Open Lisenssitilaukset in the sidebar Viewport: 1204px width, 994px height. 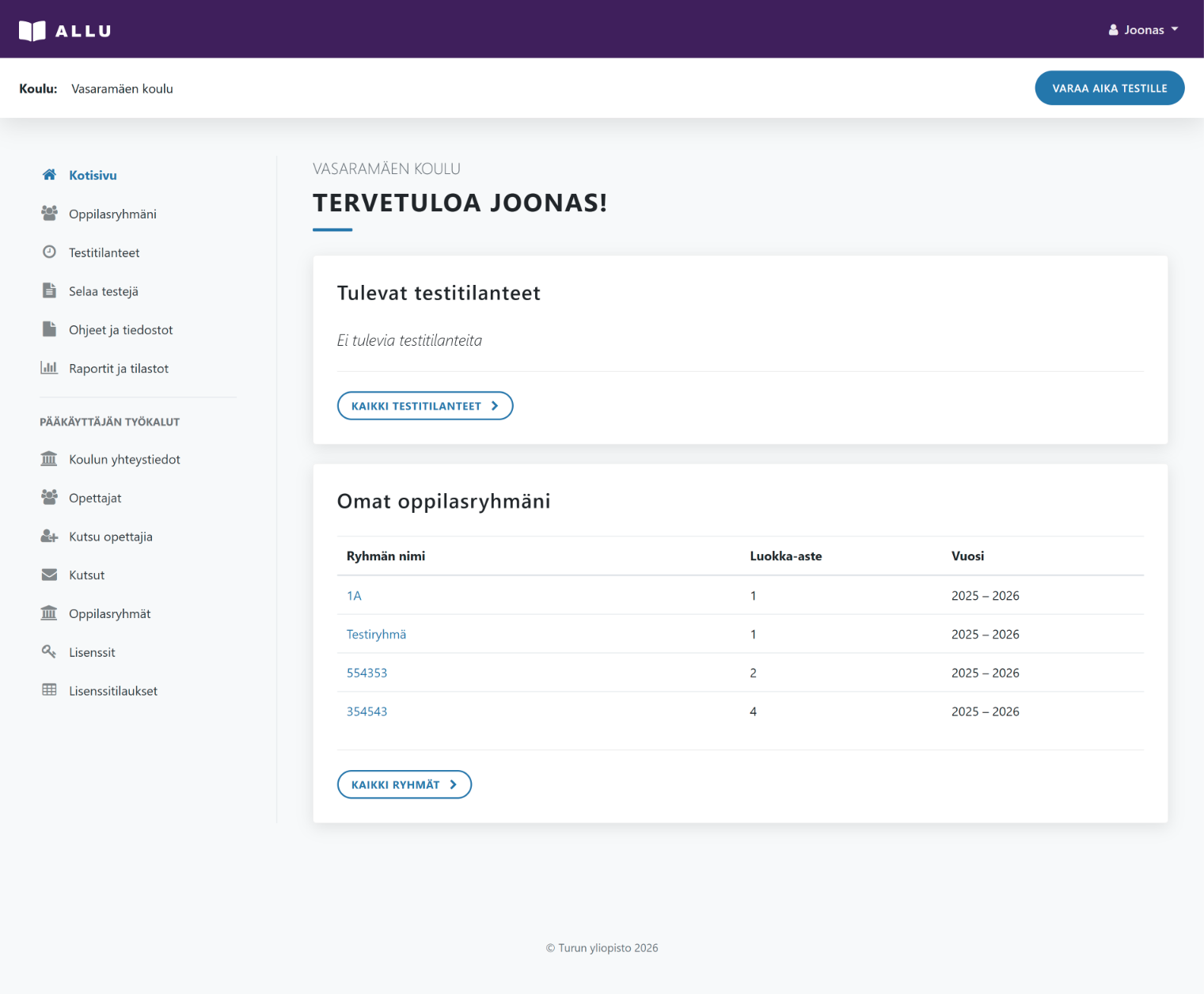click(x=113, y=691)
